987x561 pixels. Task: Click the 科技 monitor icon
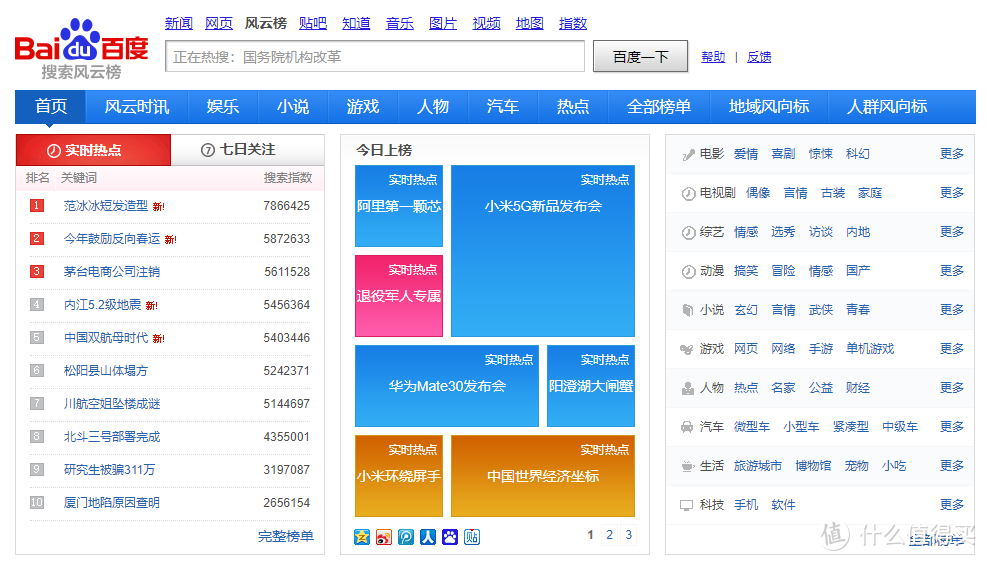click(x=687, y=505)
